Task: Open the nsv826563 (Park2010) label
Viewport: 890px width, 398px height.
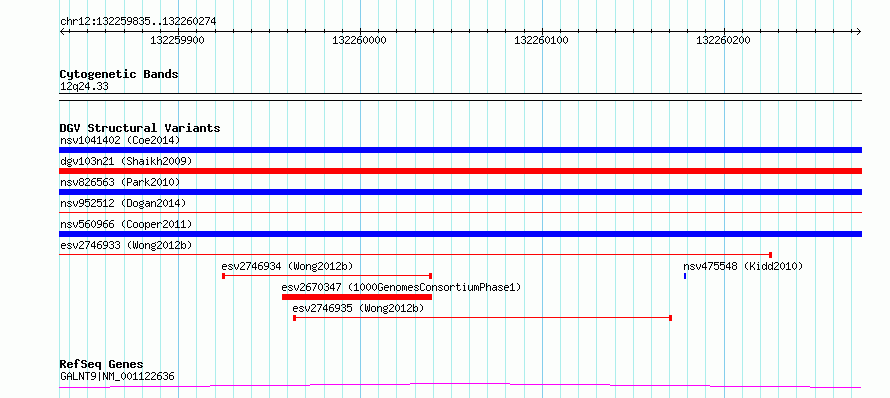Action: pos(120,182)
